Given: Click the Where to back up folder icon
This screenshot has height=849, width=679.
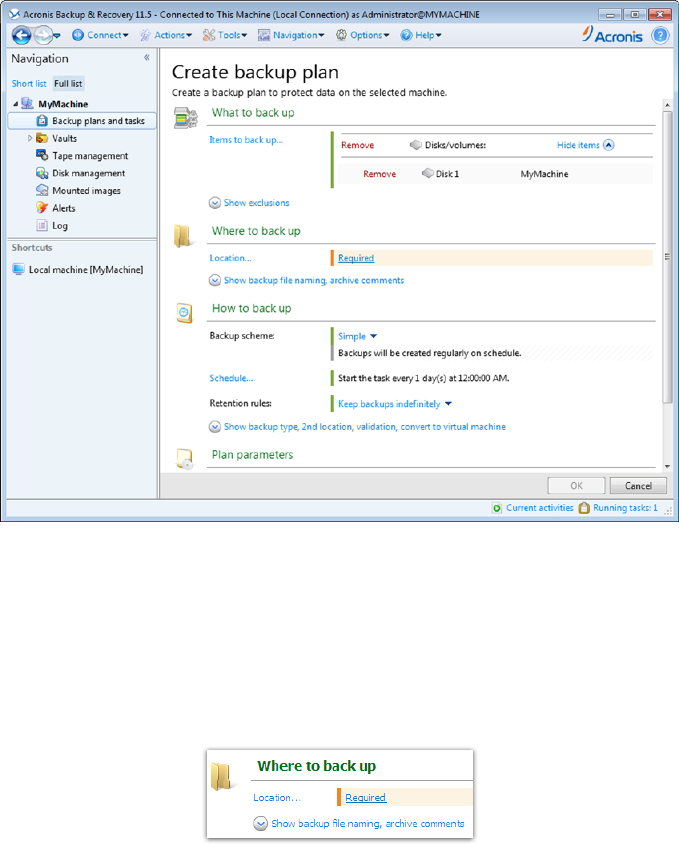Looking at the screenshot, I should pyautogui.click(x=182, y=236).
